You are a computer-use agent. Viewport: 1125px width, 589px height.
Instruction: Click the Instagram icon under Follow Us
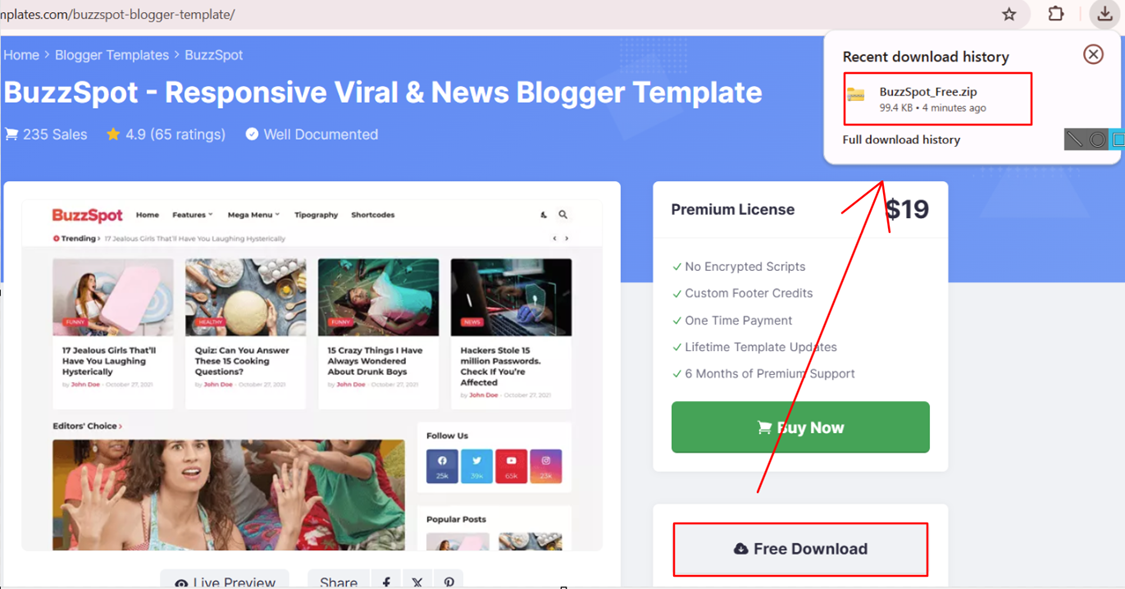(546, 466)
